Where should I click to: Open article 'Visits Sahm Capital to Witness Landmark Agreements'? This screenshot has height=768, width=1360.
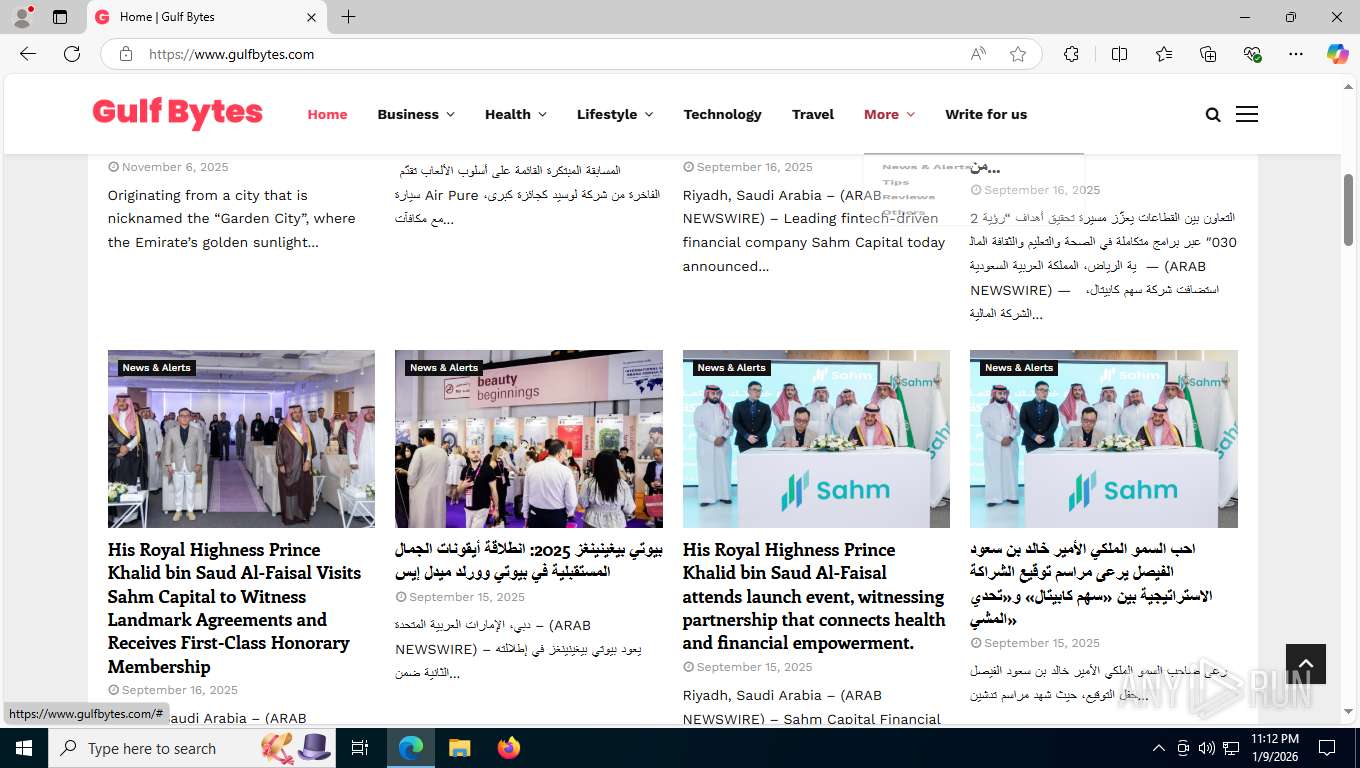point(234,608)
